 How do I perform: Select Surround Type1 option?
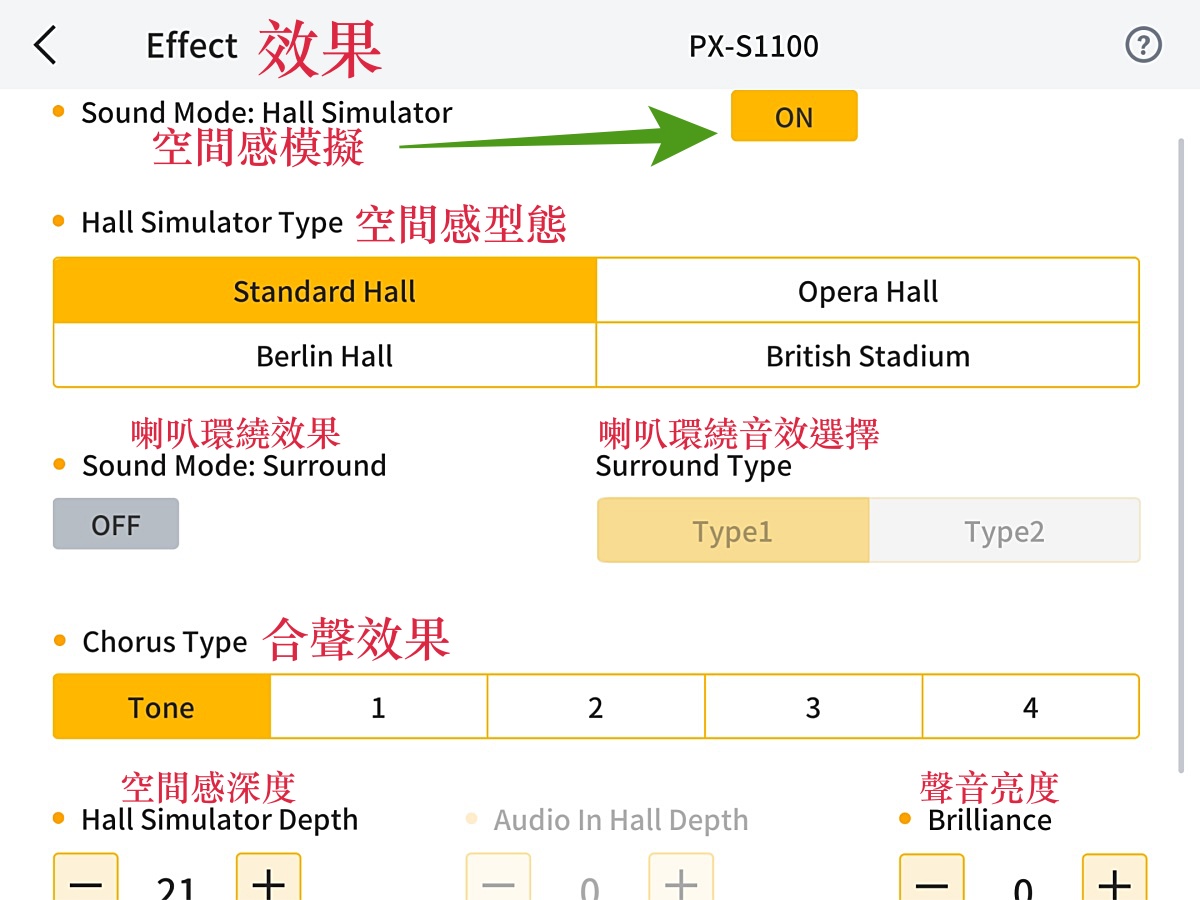(733, 530)
